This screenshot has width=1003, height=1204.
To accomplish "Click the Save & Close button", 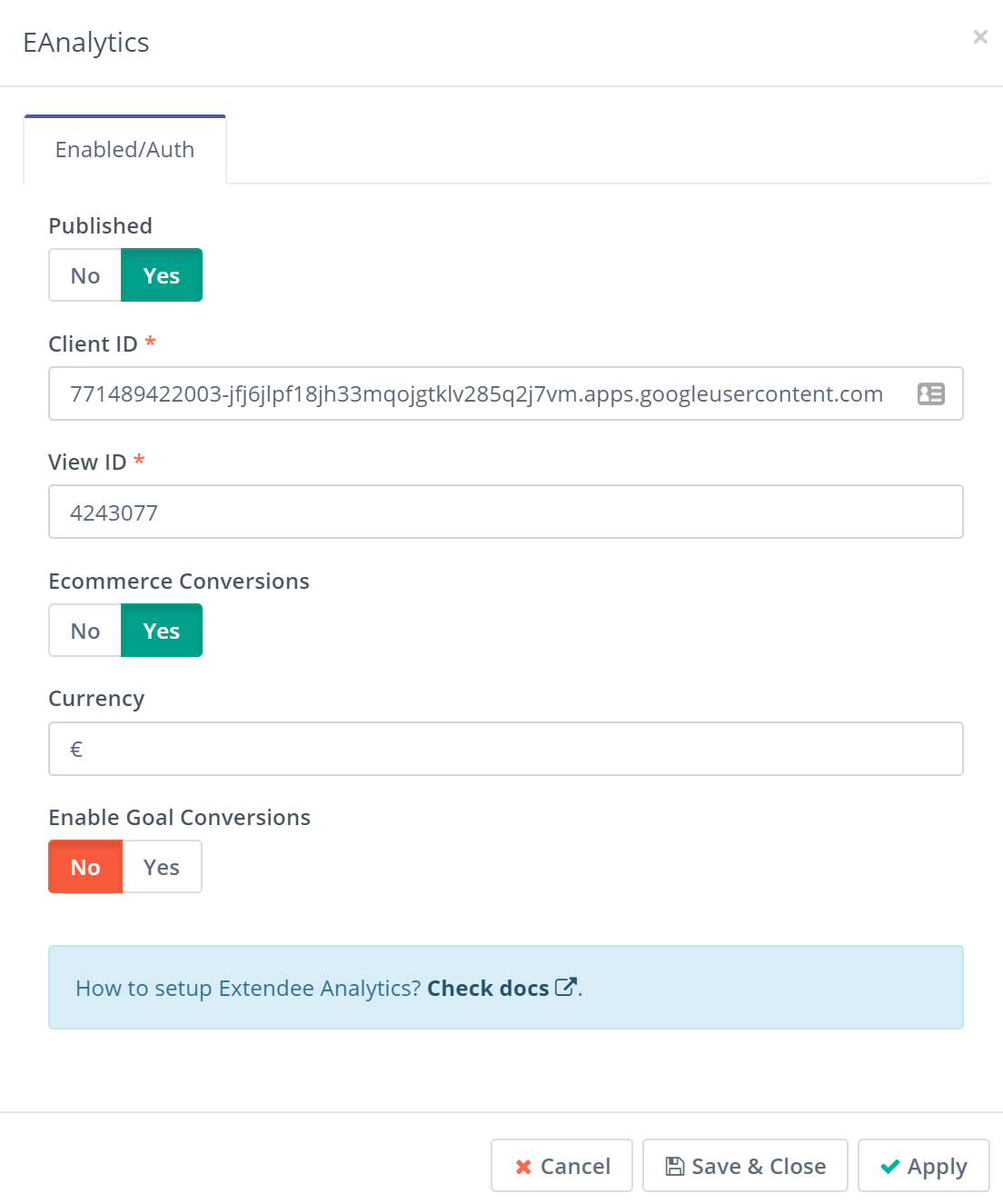I will (x=745, y=1166).
